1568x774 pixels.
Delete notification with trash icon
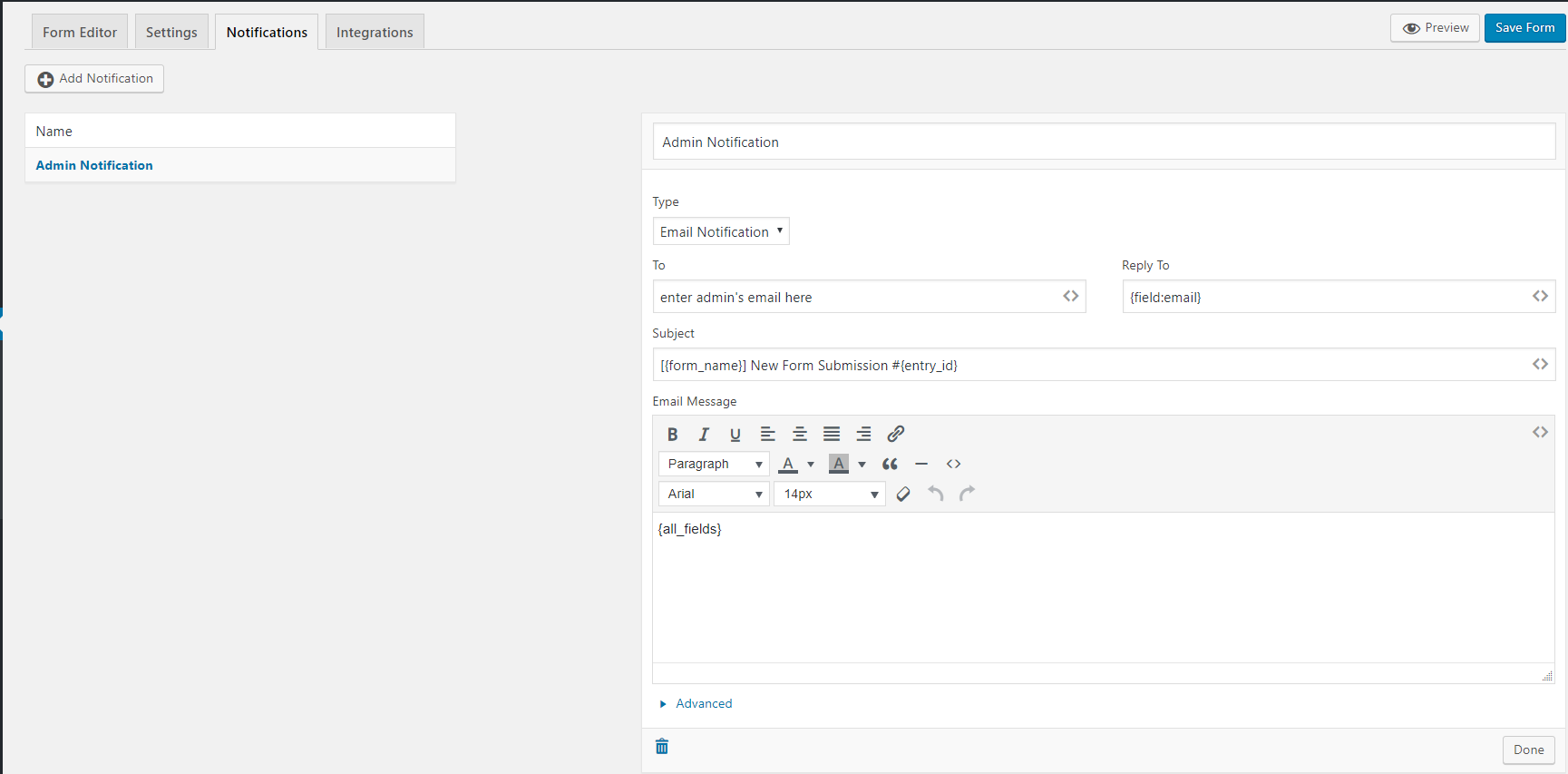click(662, 746)
